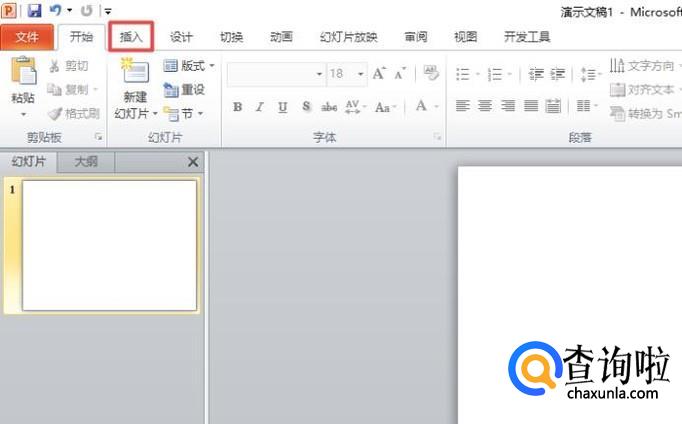Viewport: 682px width, 424px height.
Task: Open the 节 Section dropdown
Action: click(184, 114)
